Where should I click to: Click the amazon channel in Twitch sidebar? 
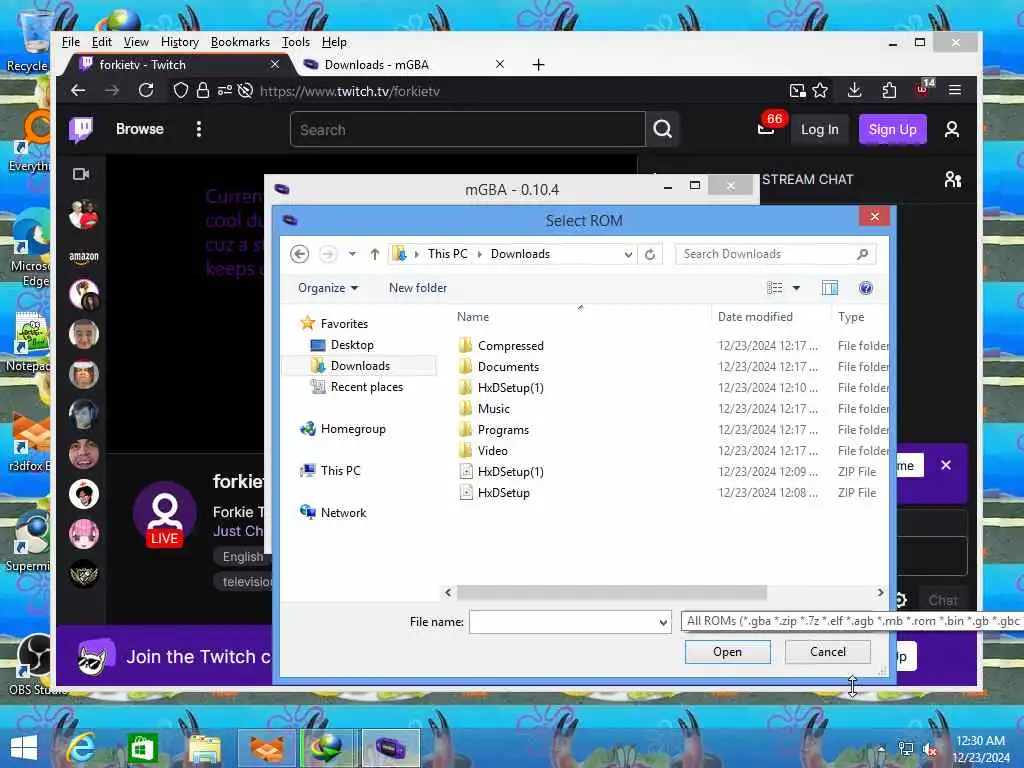pos(84,257)
